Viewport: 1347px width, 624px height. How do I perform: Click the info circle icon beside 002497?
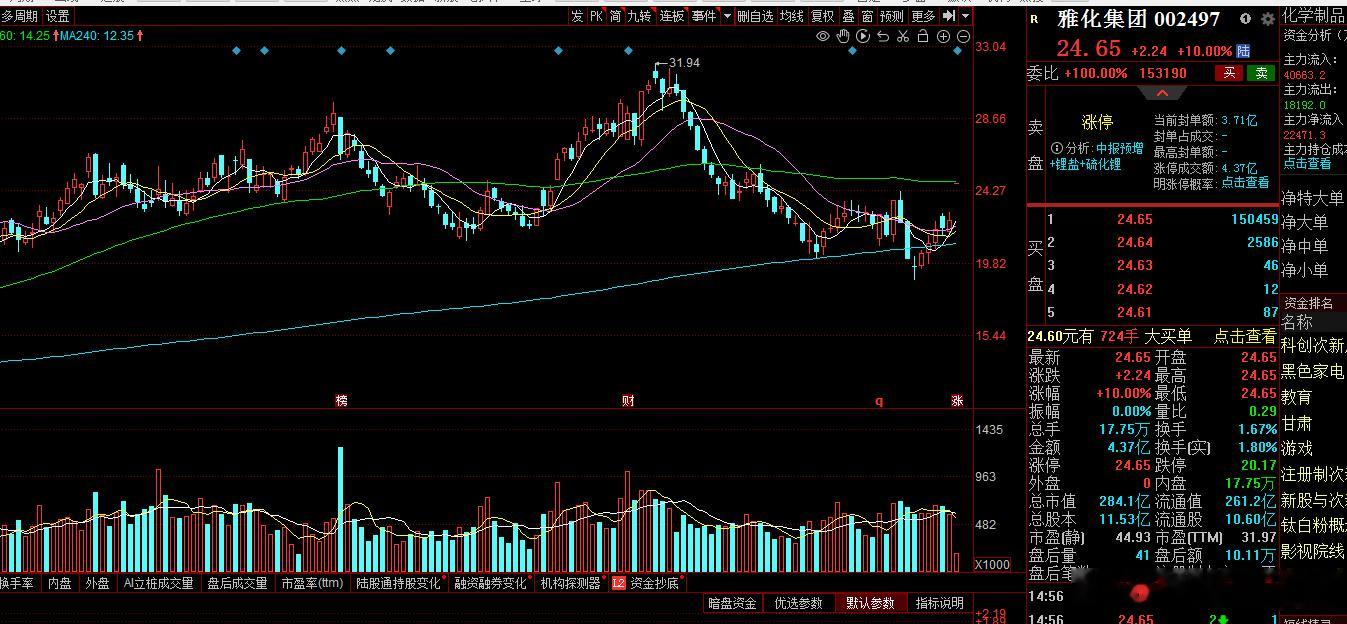(1246, 18)
